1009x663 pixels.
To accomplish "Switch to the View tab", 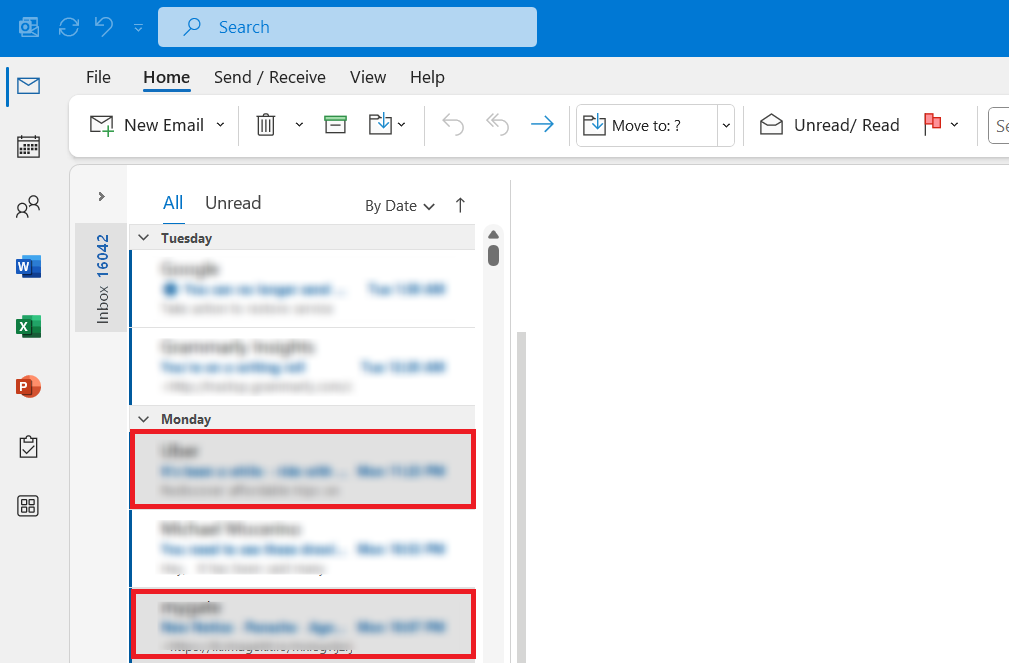I will pos(368,77).
